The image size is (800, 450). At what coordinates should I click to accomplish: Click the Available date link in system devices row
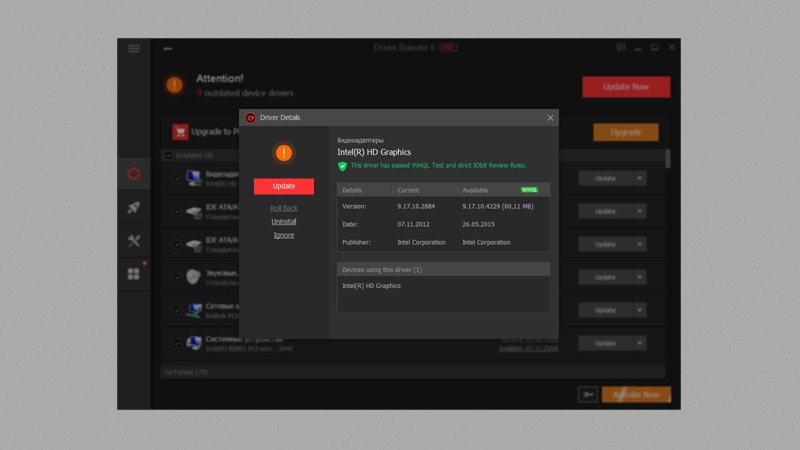tap(528, 348)
